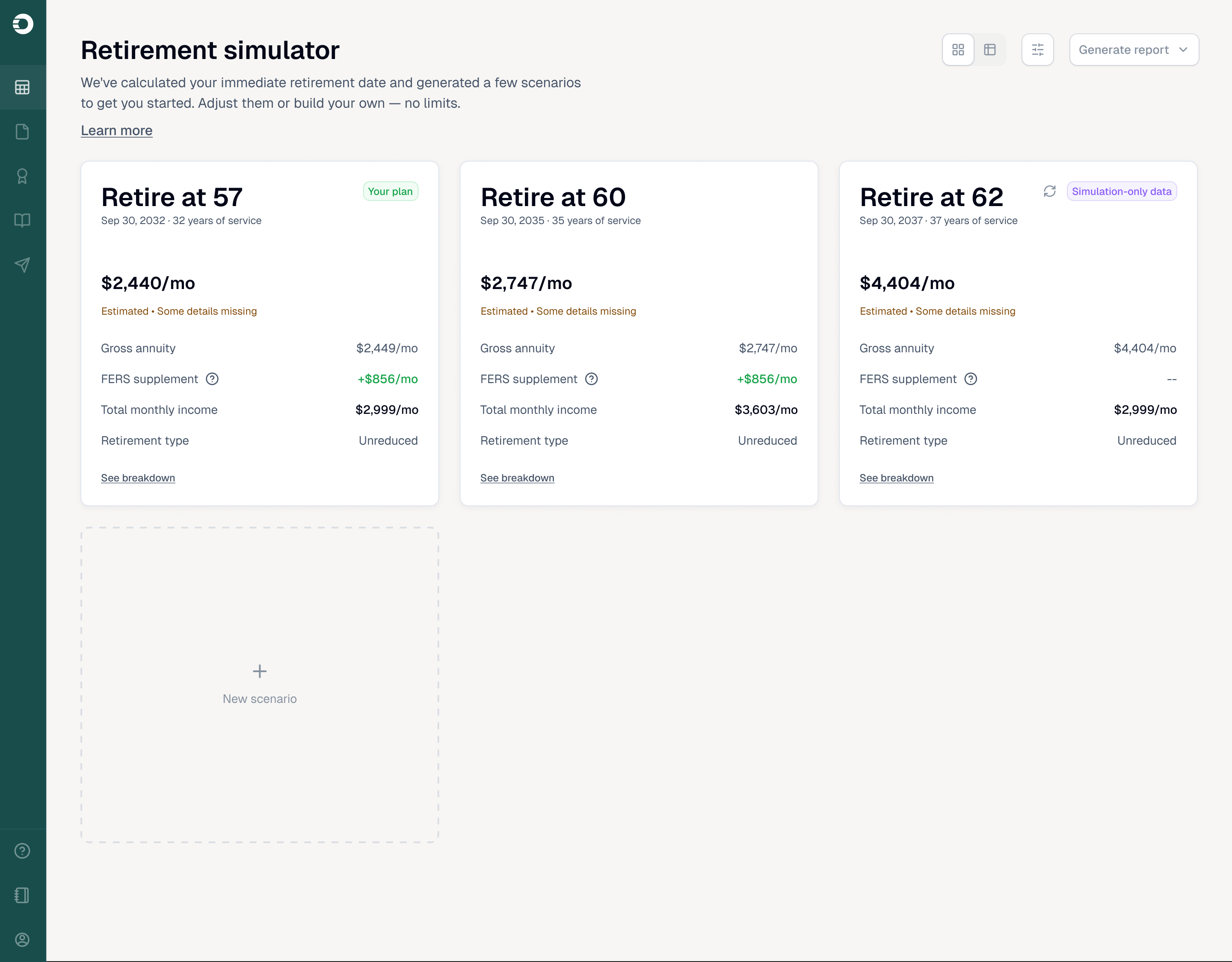Click the $2,999/mo total on Retire at 62 card

click(1145, 410)
